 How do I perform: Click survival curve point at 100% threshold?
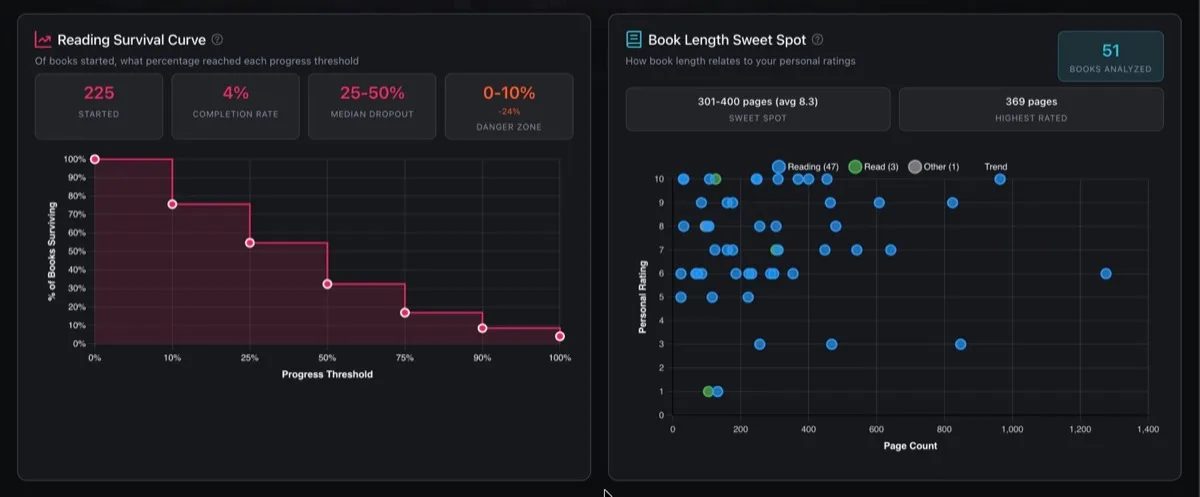tap(560, 336)
